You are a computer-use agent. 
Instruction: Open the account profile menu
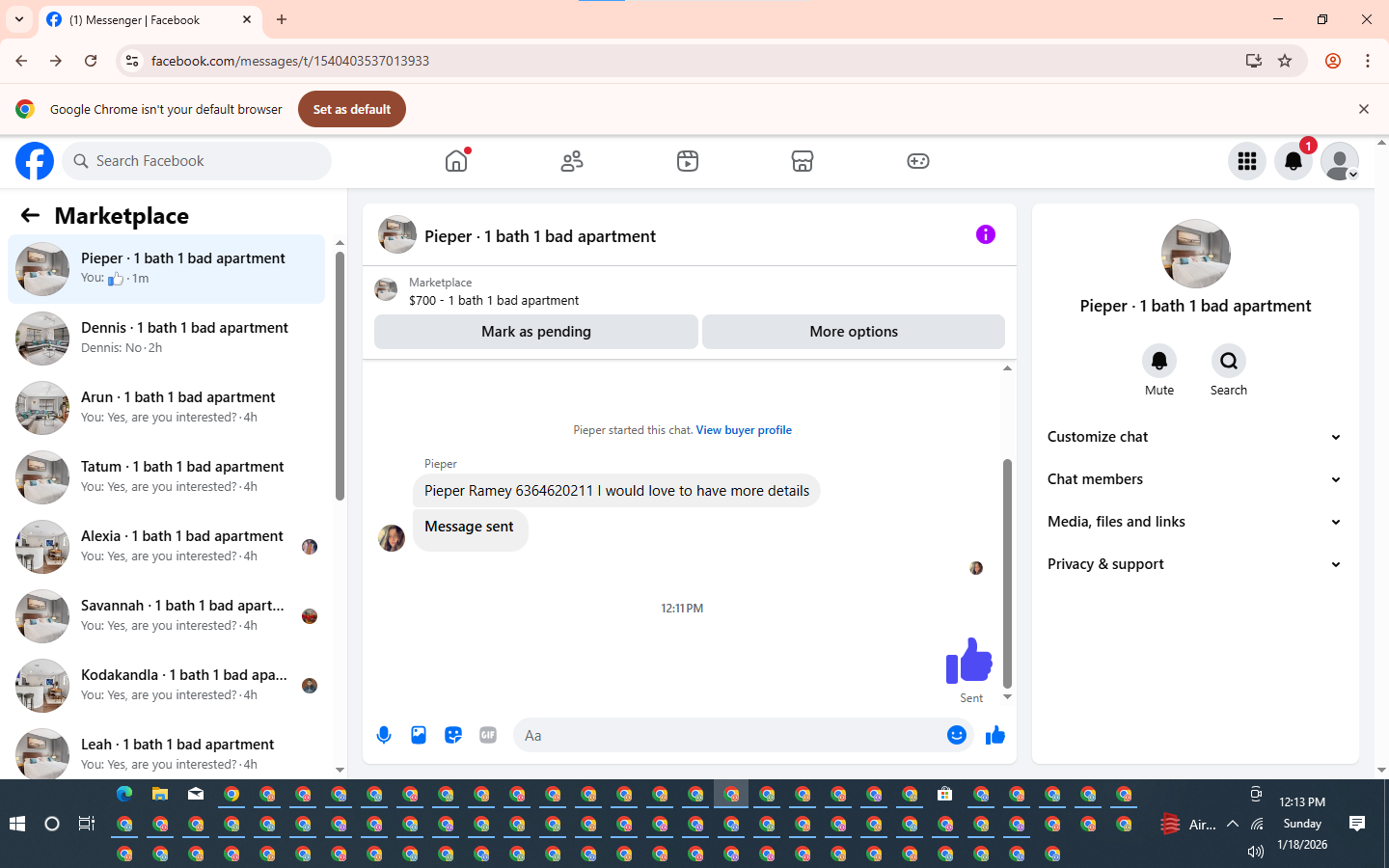point(1340,161)
